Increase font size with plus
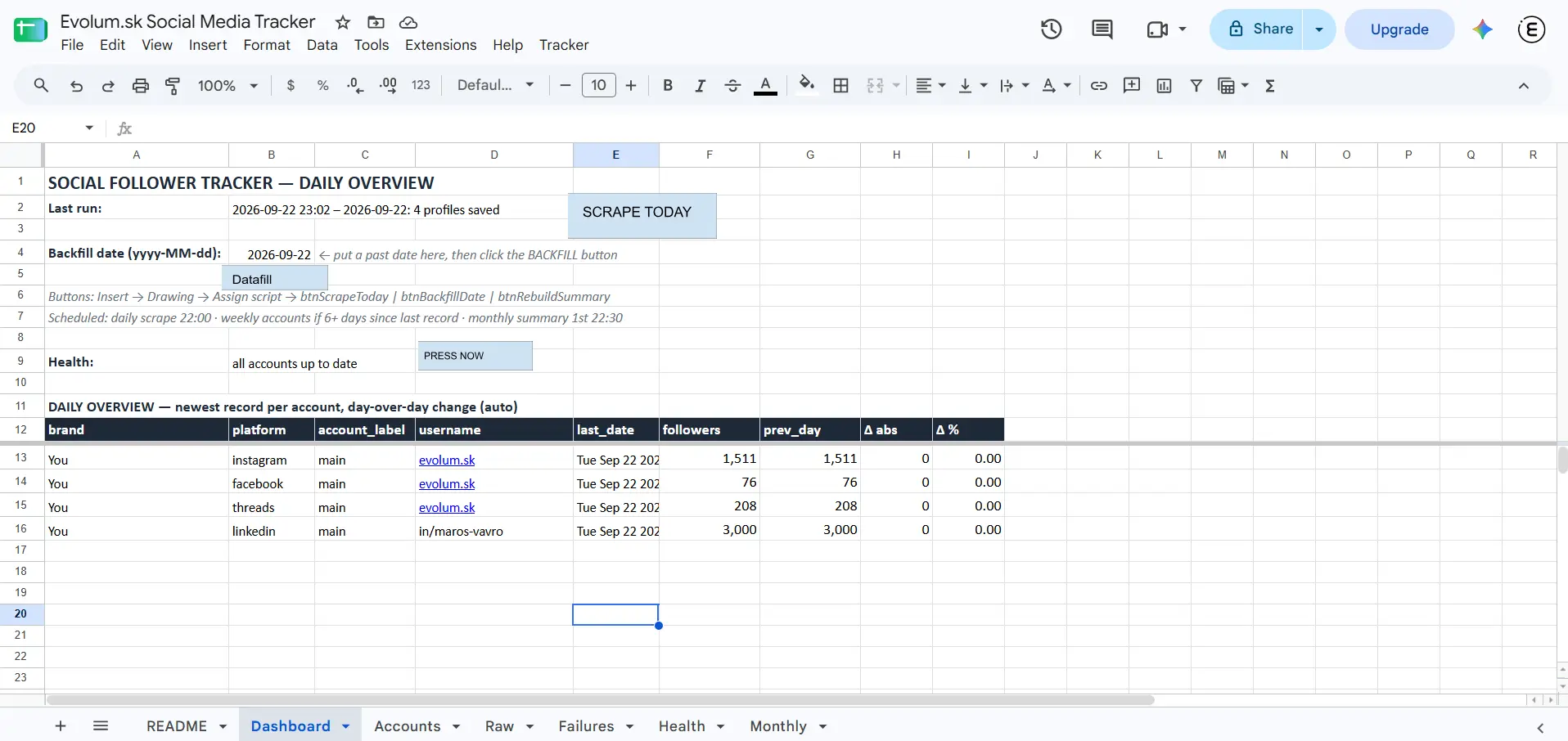This screenshot has width=1568, height=741. pyautogui.click(x=631, y=85)
